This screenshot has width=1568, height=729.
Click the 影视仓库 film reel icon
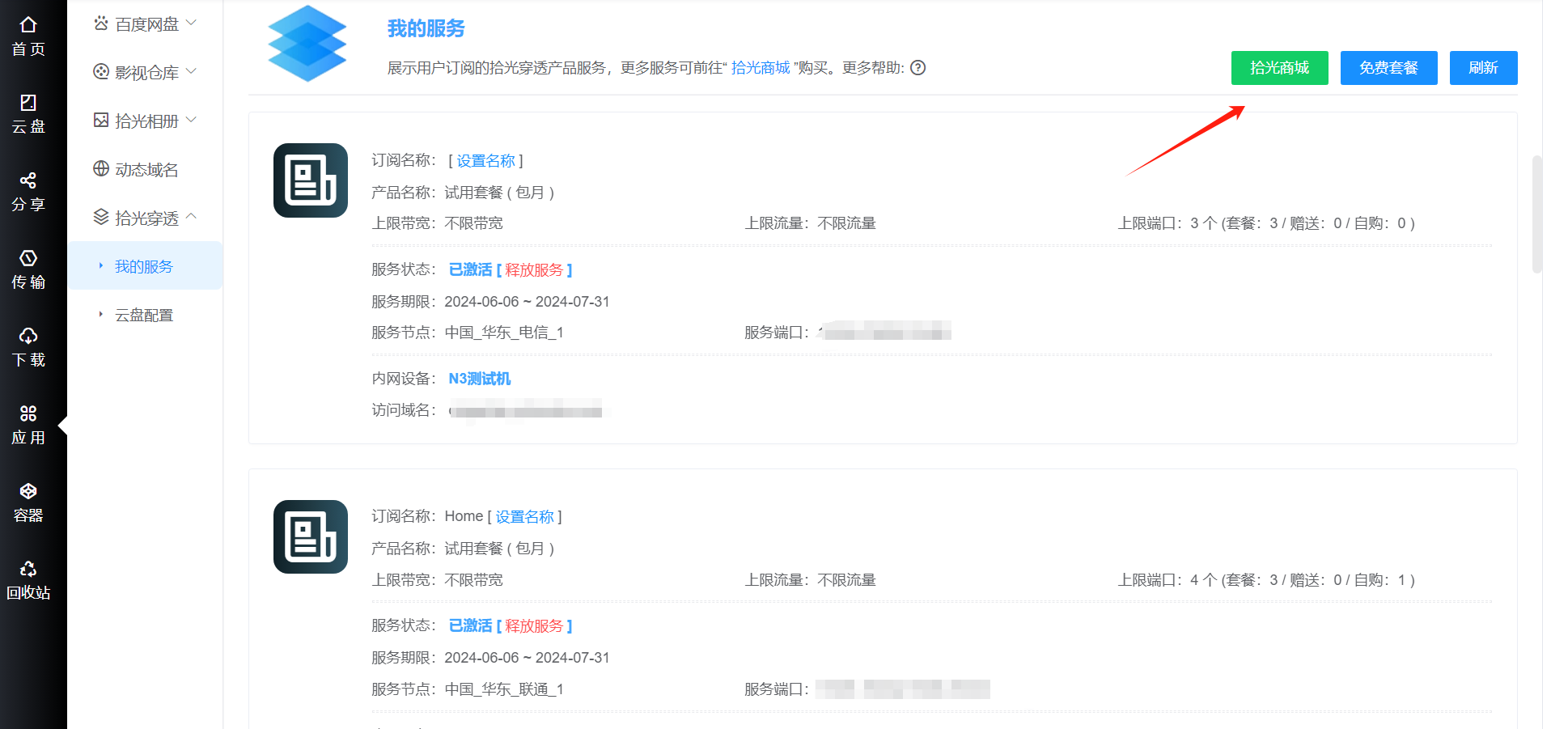click(x=101, y=72)
